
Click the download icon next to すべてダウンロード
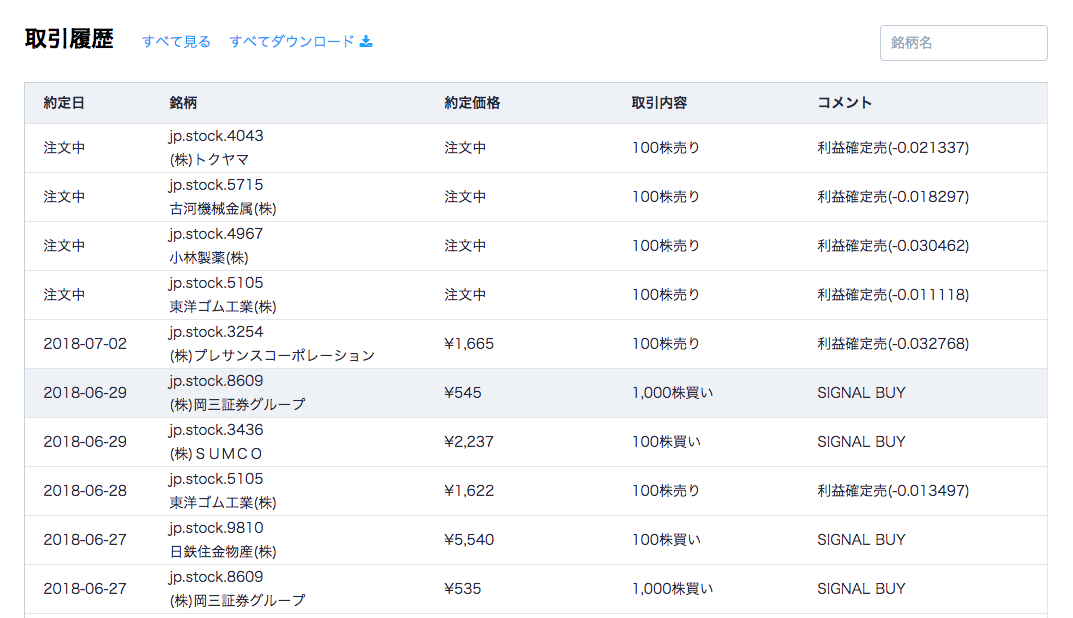[x=366, y=42]
